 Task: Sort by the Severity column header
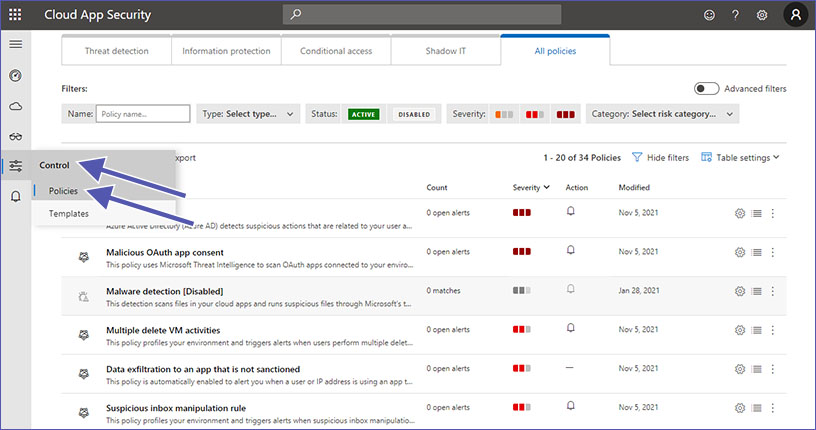pyautogui.click(x=531, y=187)
